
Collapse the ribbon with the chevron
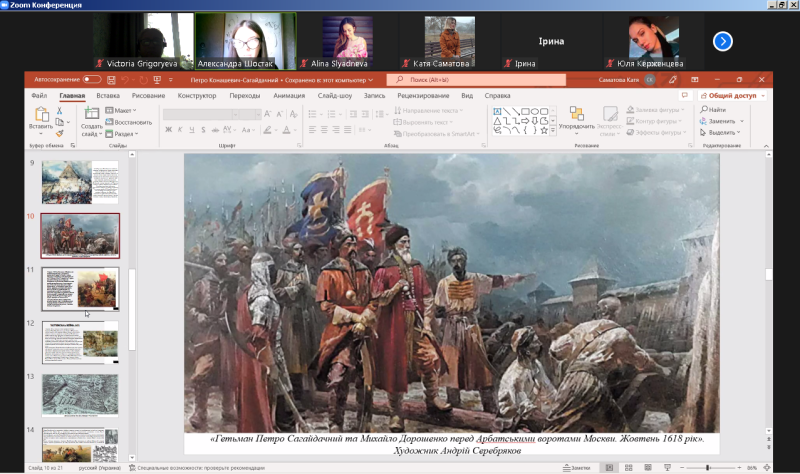(x=766, y=146)
